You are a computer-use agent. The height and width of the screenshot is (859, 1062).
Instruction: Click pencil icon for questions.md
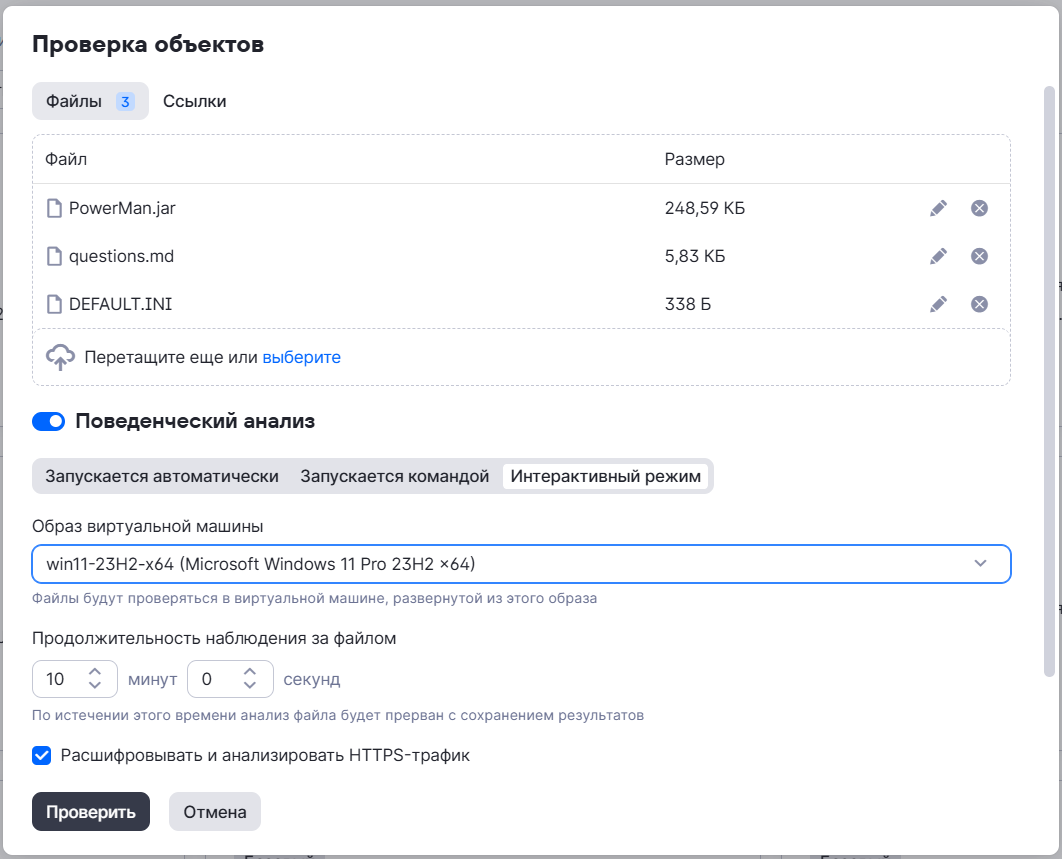pos(938,256)
